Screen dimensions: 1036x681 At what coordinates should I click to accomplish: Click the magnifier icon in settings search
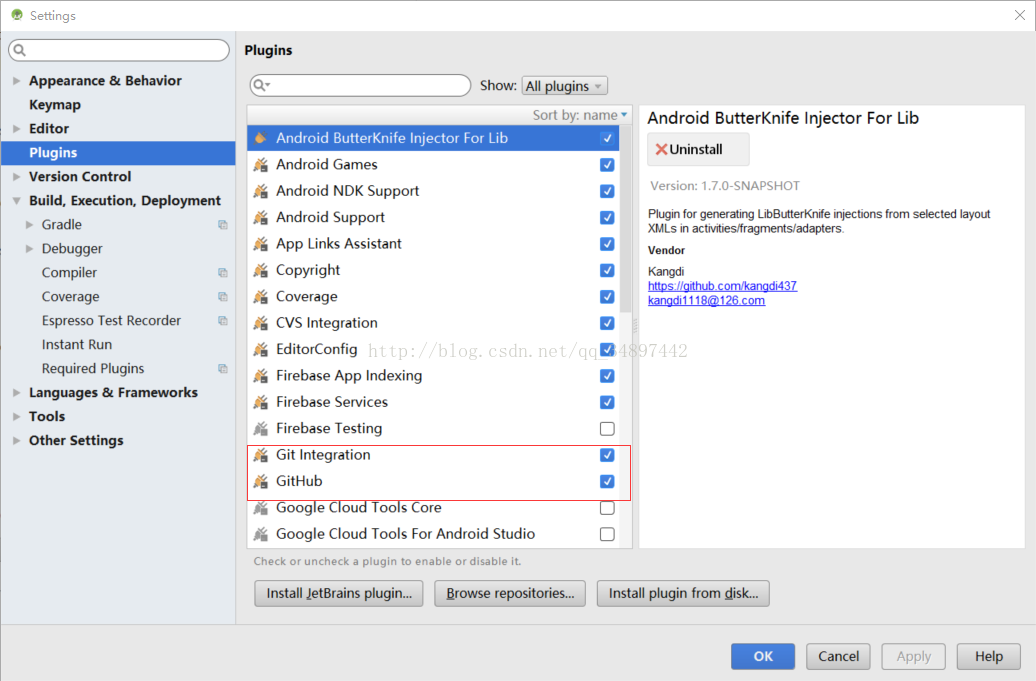pos(20,50)
